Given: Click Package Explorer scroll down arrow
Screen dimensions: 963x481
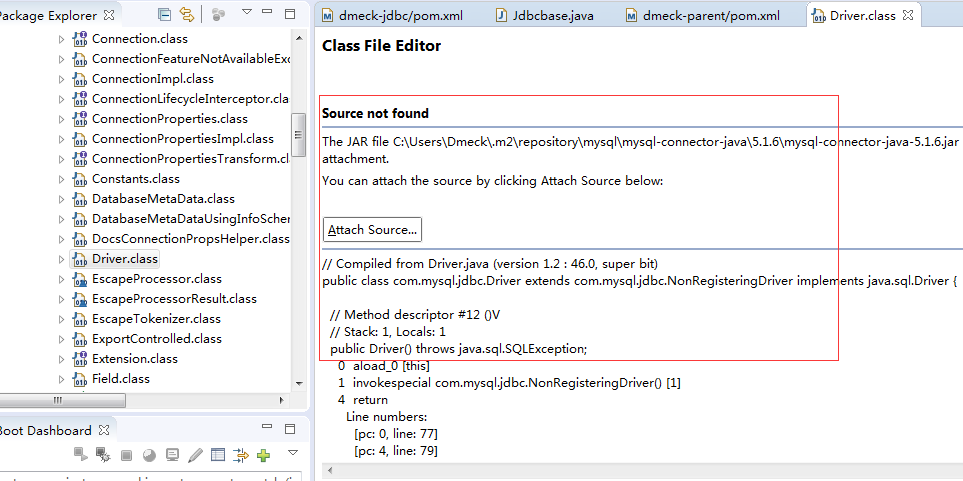Looking at the screenshot, I should [x=298, y=382].
